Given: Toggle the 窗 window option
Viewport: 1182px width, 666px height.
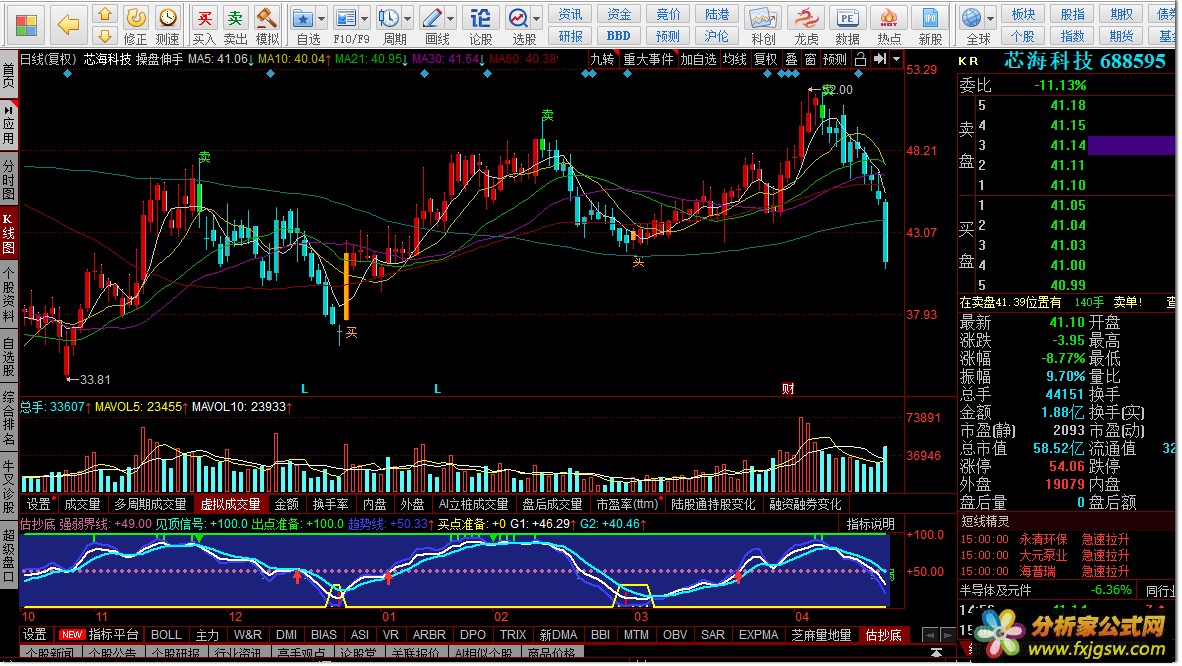Looking at the screenshot, I should coord(810,59).
